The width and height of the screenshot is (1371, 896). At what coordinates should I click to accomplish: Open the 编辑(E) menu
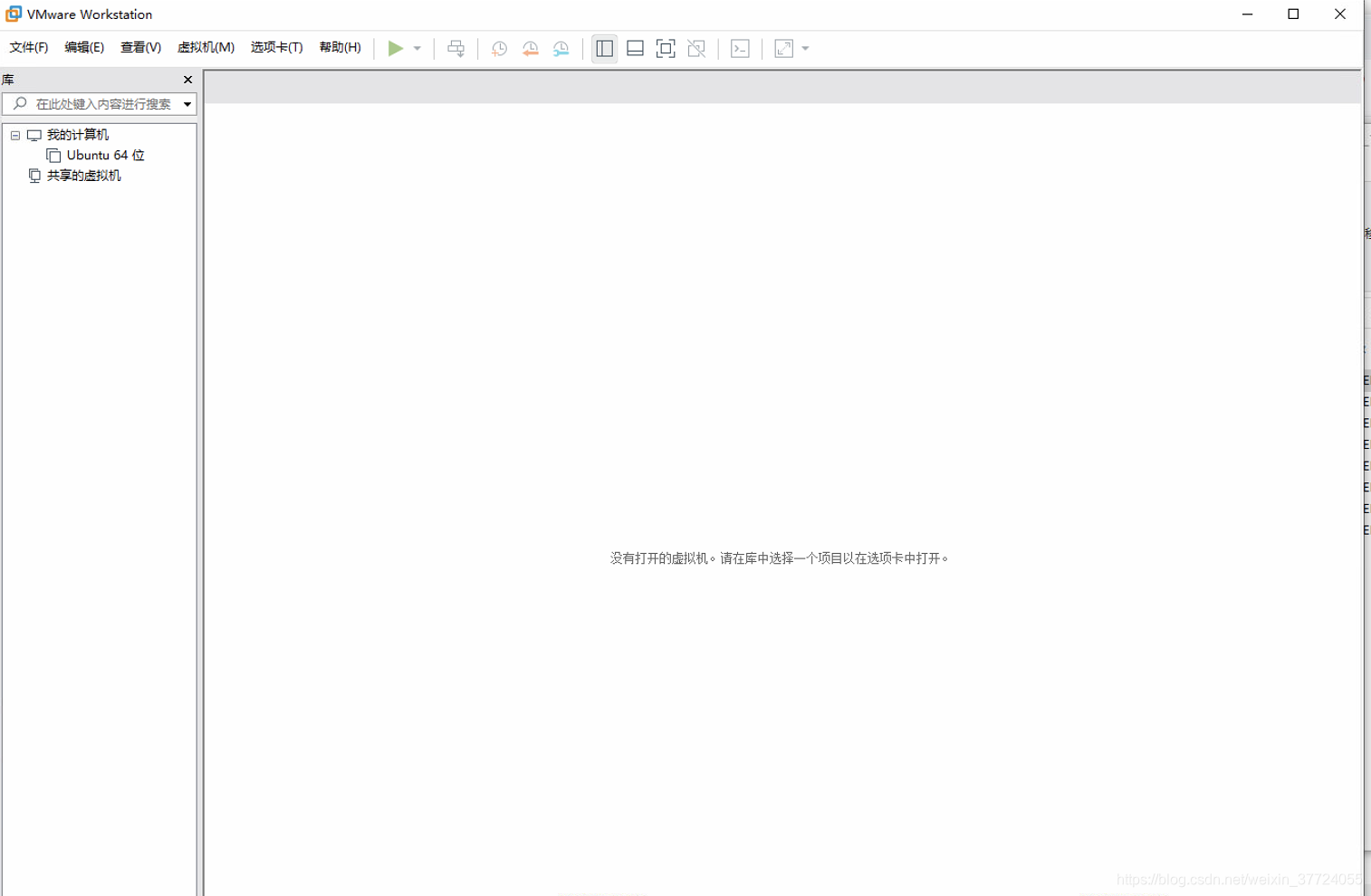[x=84, y=47]
